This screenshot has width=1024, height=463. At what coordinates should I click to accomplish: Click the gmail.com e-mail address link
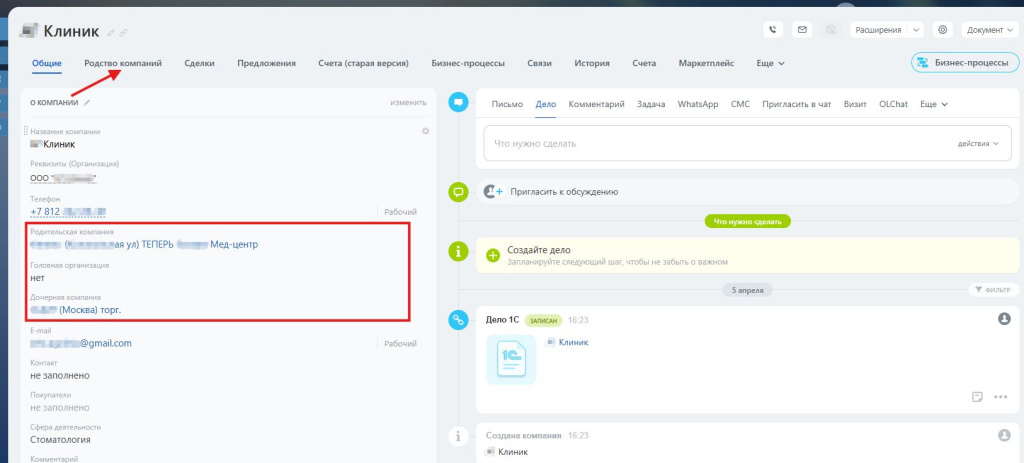click(x=81, y=343)
